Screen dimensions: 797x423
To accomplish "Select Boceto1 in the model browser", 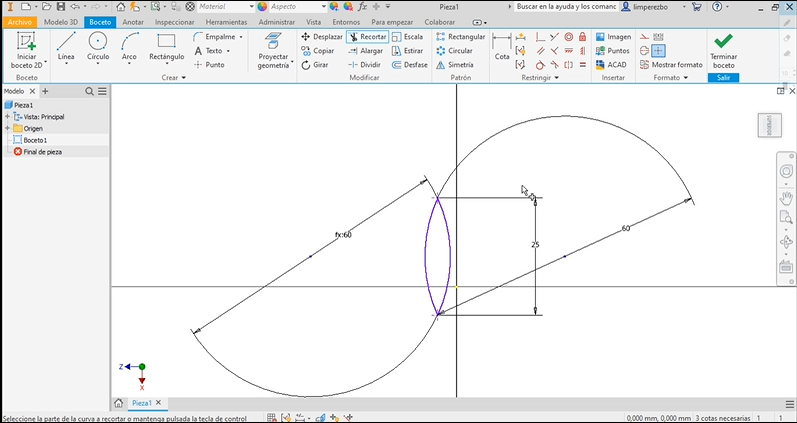I will pos(35,140).
